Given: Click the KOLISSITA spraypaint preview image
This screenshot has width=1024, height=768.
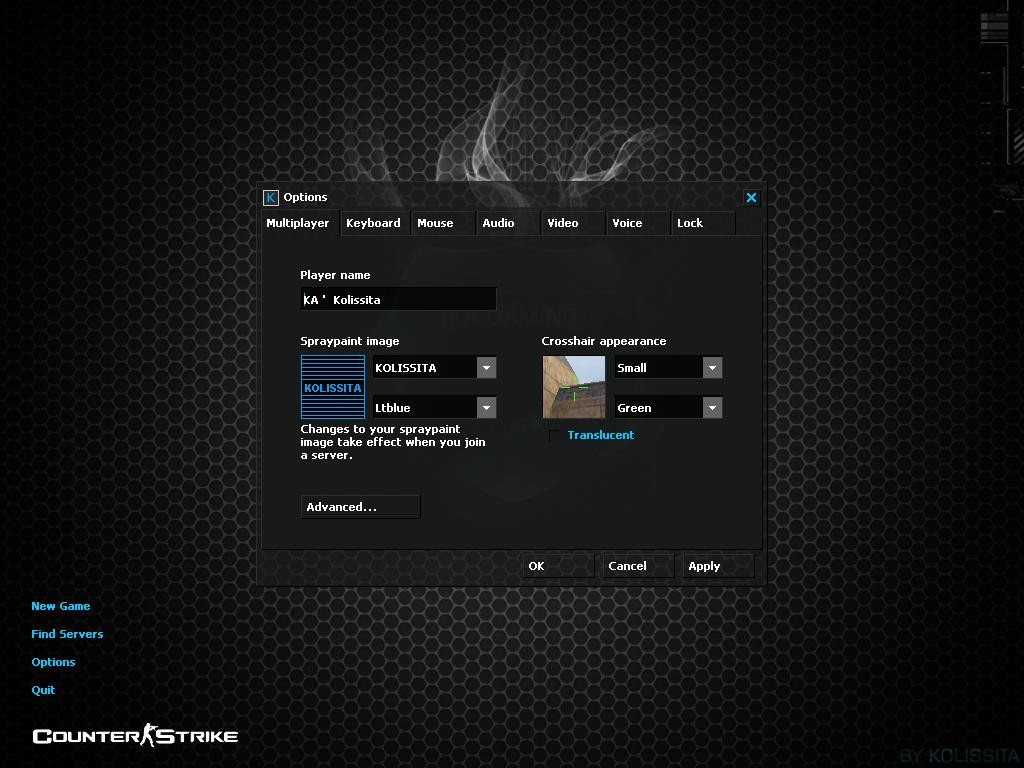Looking at the screenshot, I should pos(332,387).
